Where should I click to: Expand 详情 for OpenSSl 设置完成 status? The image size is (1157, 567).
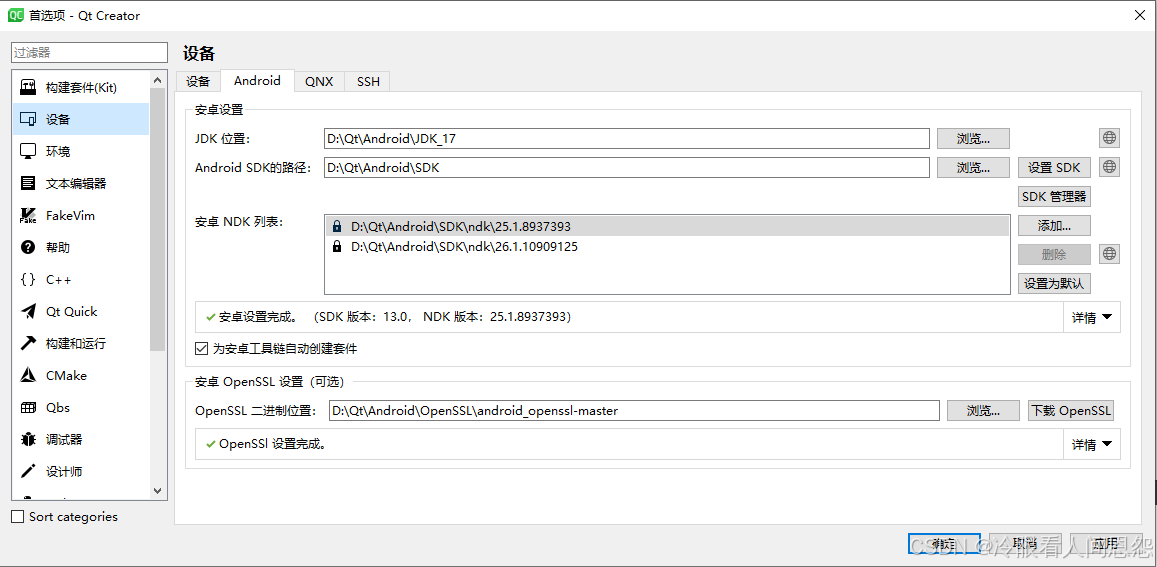tap(1091, 444)
